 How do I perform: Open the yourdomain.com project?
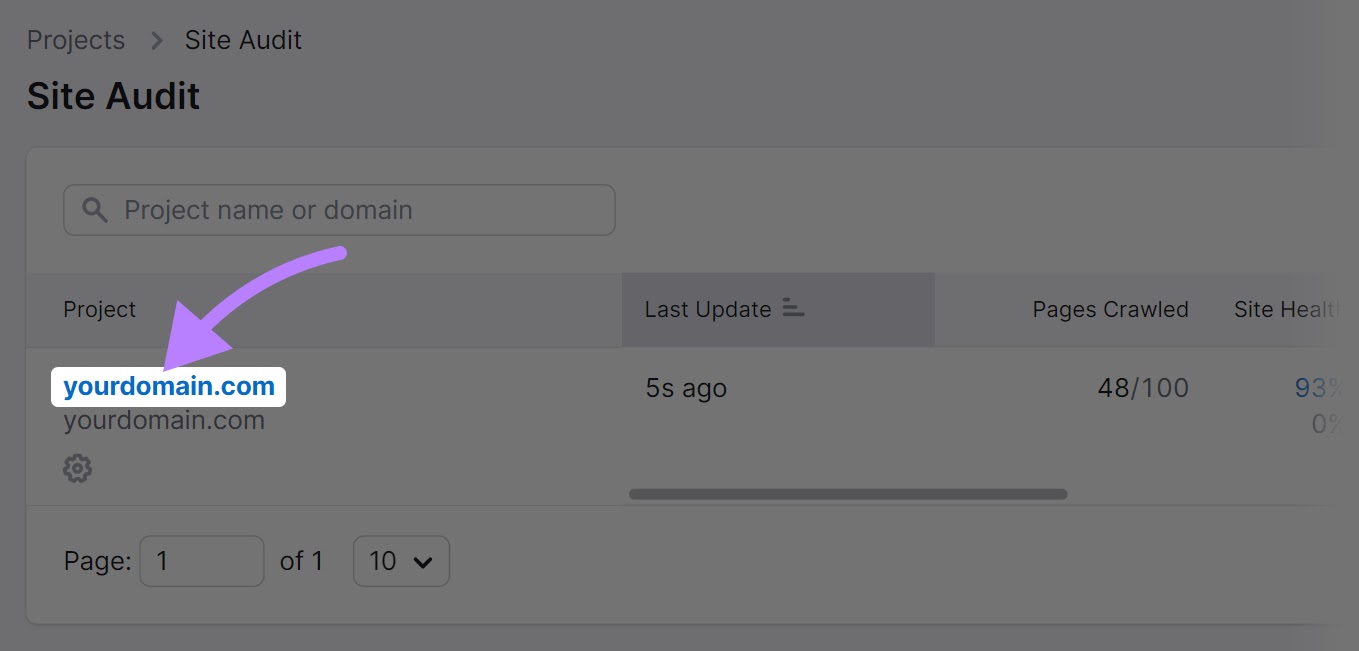pos(168,387)
